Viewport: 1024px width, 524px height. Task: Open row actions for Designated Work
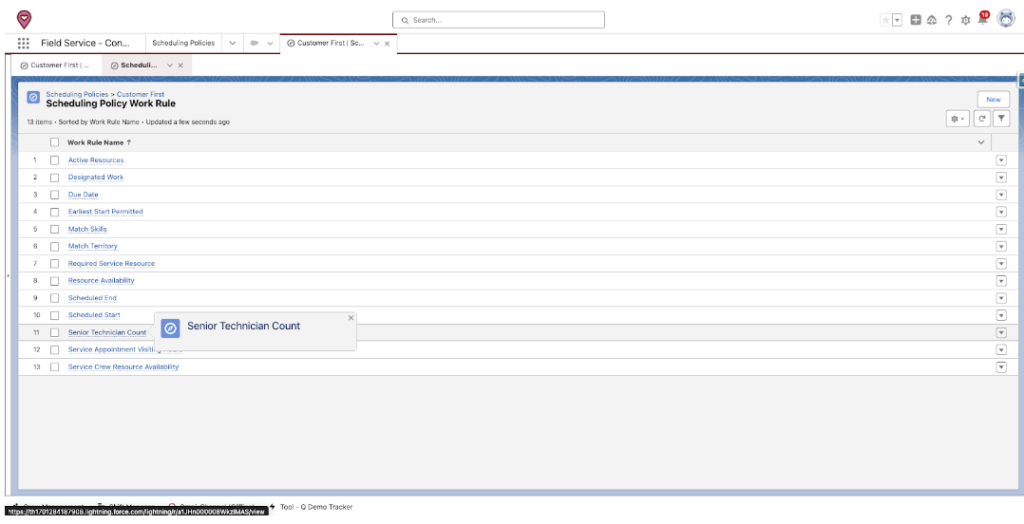click(x=1000, y=177)
